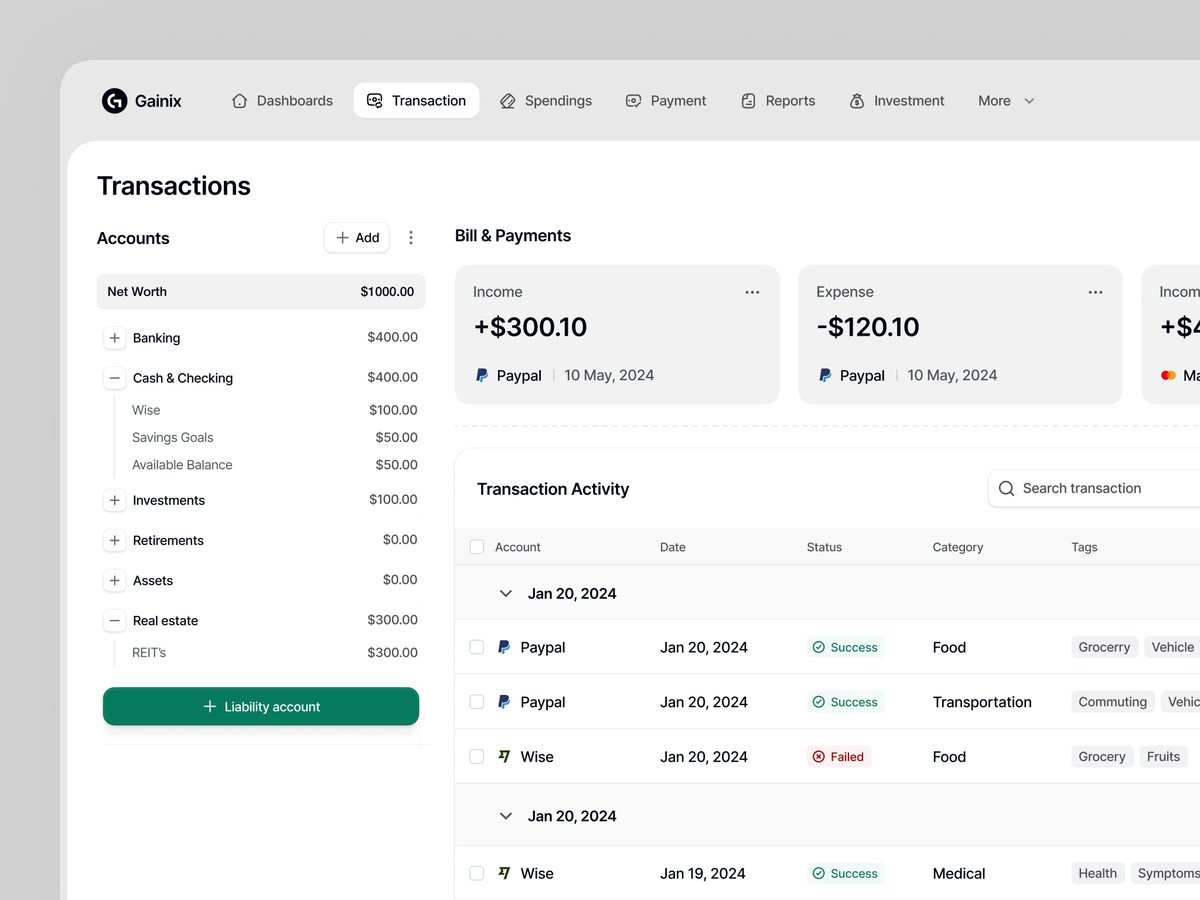The image size is (1200, 900).
Task: Toggle the select-all checkbox in table header
Action: 477,547
